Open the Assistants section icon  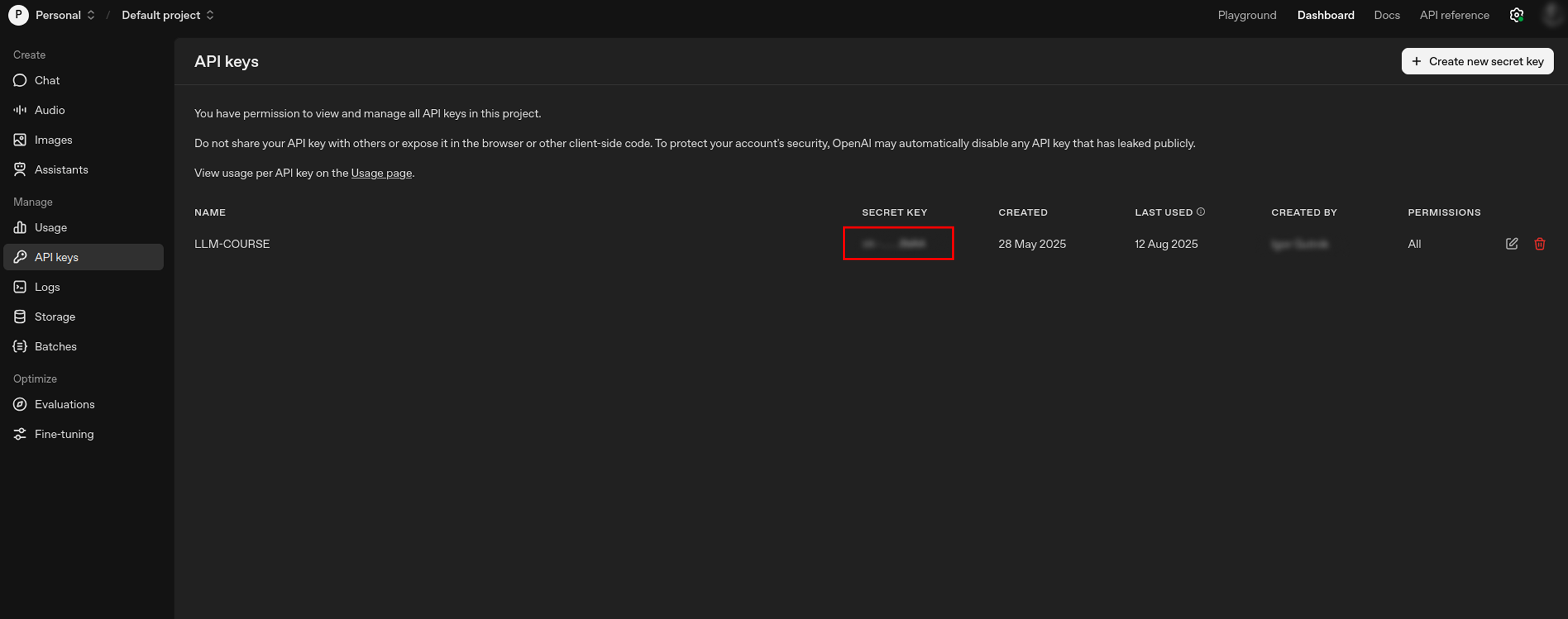(19, 170)
